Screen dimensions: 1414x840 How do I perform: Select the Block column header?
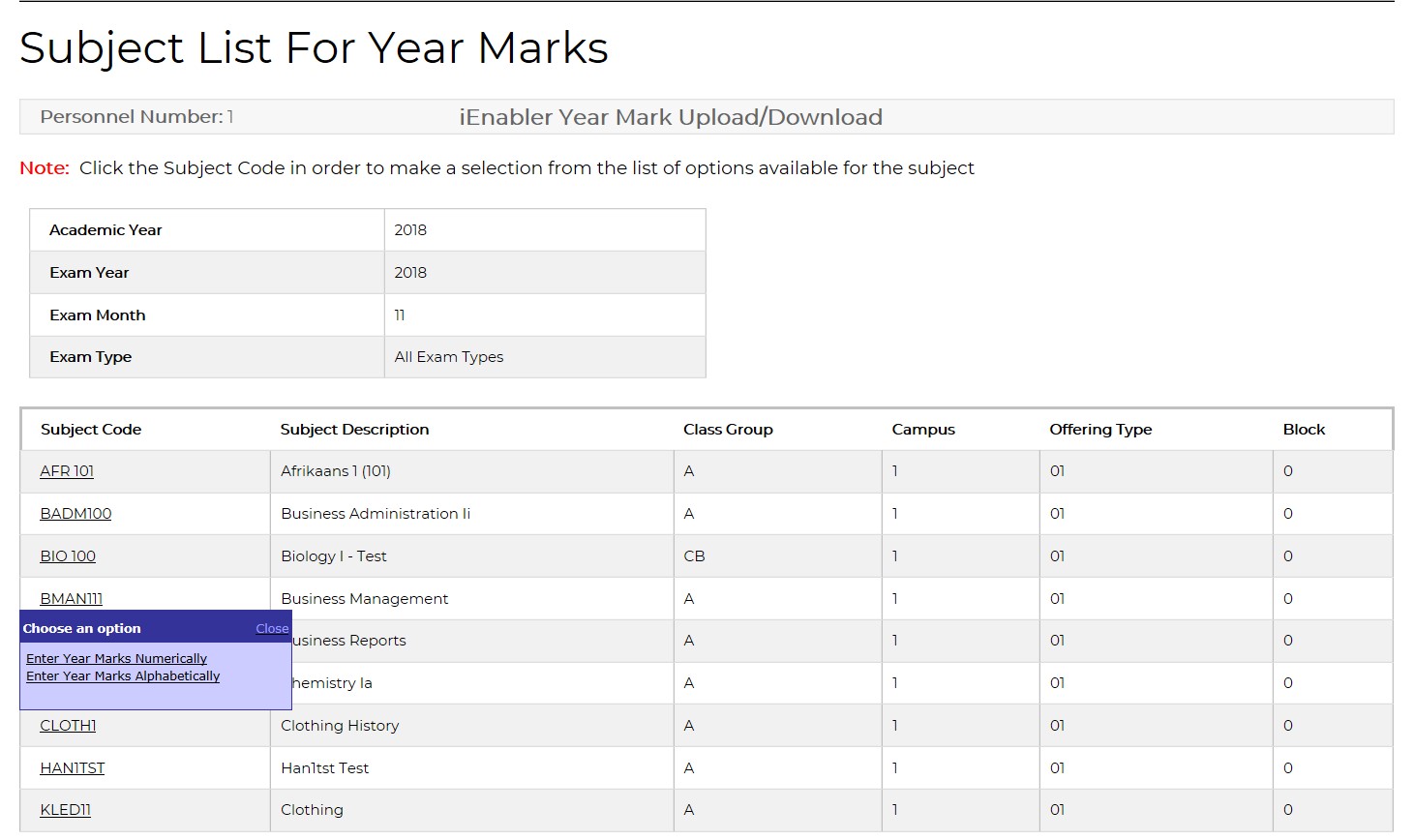[x=1304, y=429]
